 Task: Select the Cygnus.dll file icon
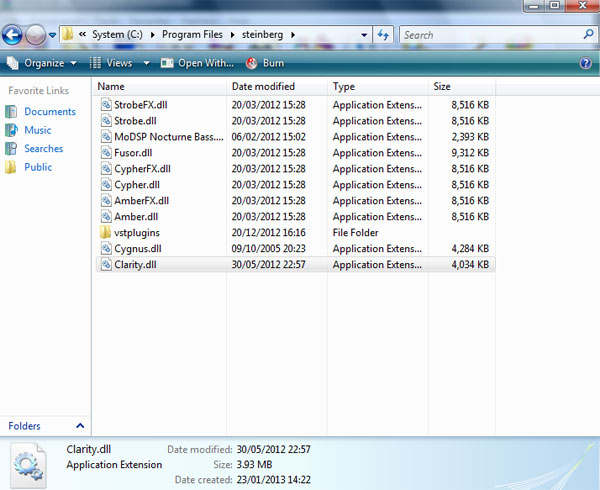(x=106, y=249)
